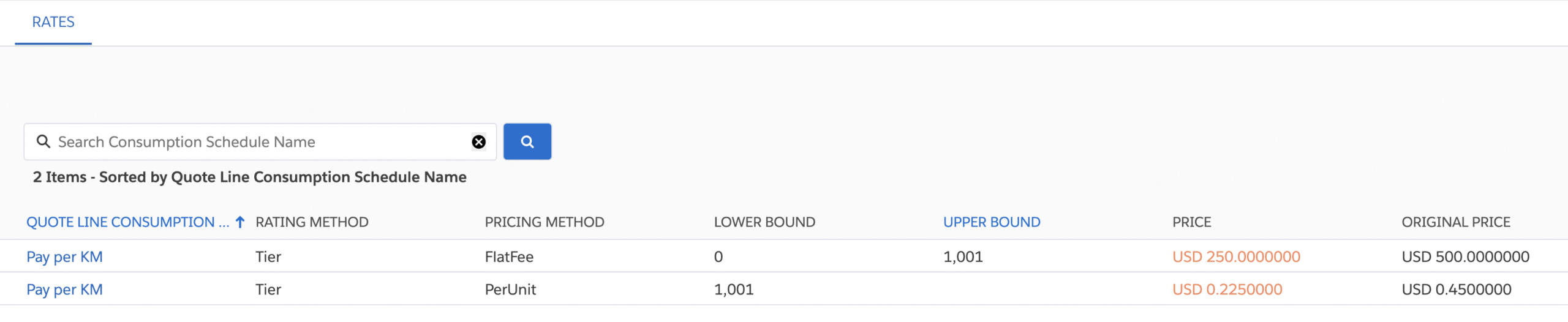
Task: Select the USD 250.0000000 price cell
Action: [1236, 256]
